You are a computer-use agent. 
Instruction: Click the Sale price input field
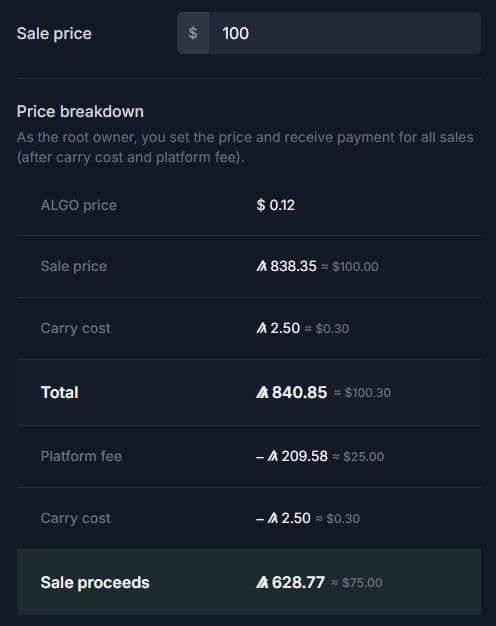click(x=345, y=33)
